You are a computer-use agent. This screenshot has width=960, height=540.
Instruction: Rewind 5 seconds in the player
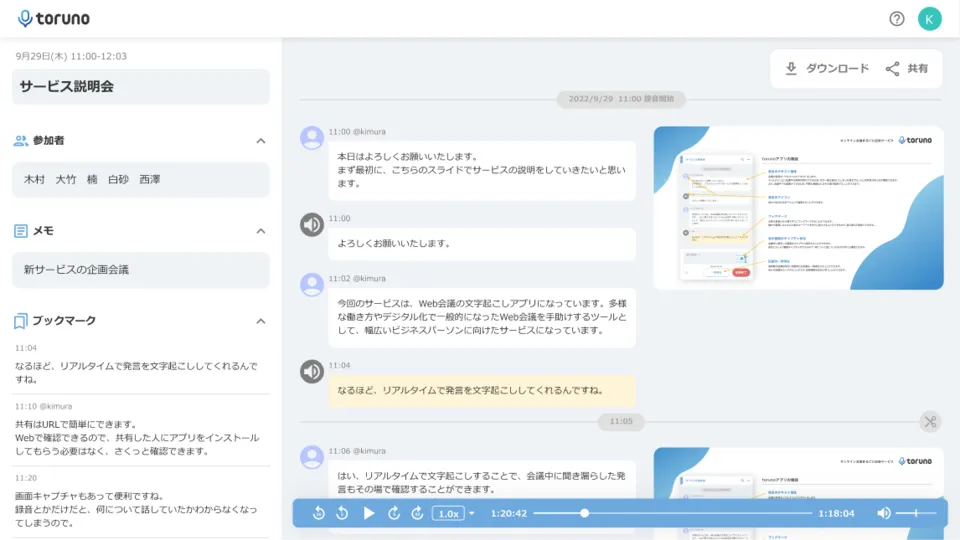click(x=342, y=514)
